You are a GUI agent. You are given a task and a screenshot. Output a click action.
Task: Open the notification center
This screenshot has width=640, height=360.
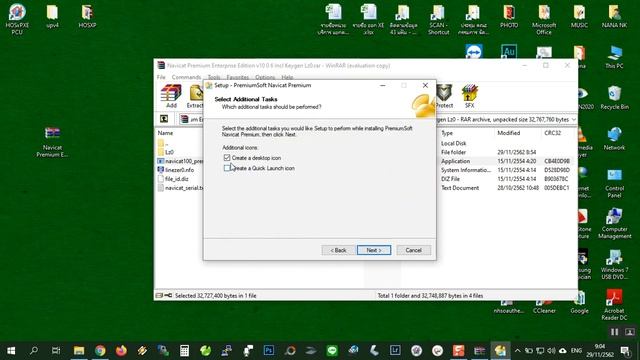click(625, 351)
